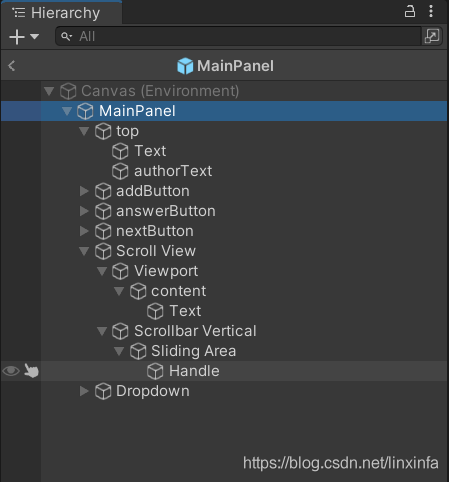
Task: Select the MainPanel prefab header title
Action: (x=235, y=66)
